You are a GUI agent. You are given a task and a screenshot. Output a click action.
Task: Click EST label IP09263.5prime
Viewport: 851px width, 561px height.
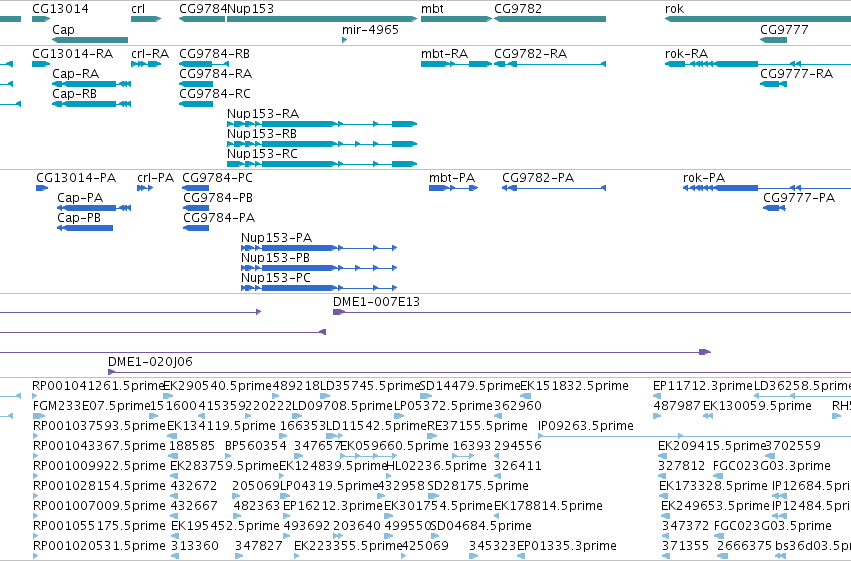tap(586, 426)
